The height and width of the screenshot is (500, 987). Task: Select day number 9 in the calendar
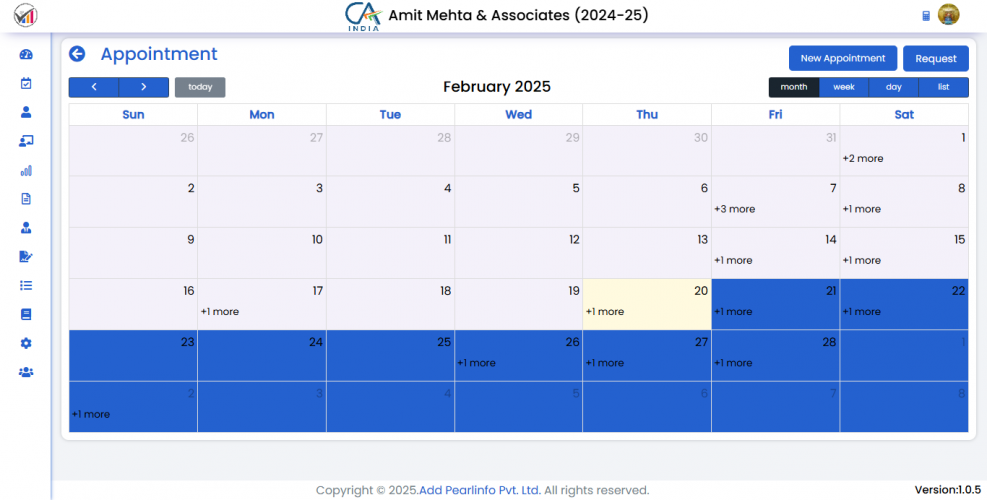click(191, 239)
